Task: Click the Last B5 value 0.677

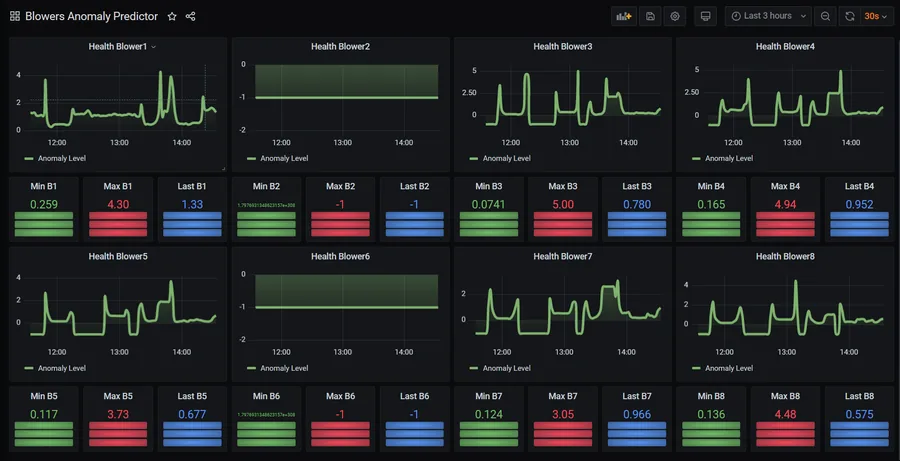Action: coord(192,414)
